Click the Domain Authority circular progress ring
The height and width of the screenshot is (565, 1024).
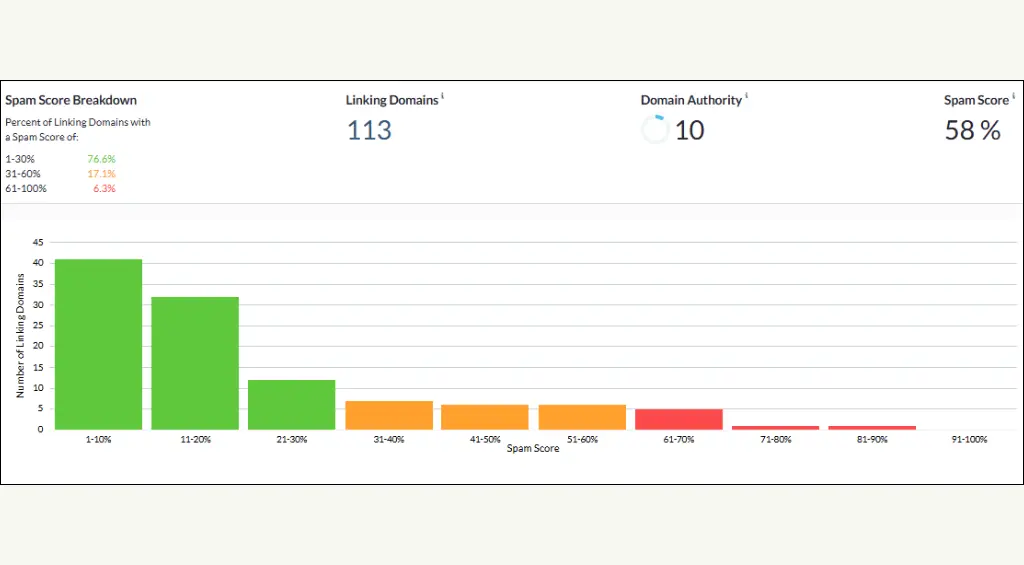click(x=655, y=129)
